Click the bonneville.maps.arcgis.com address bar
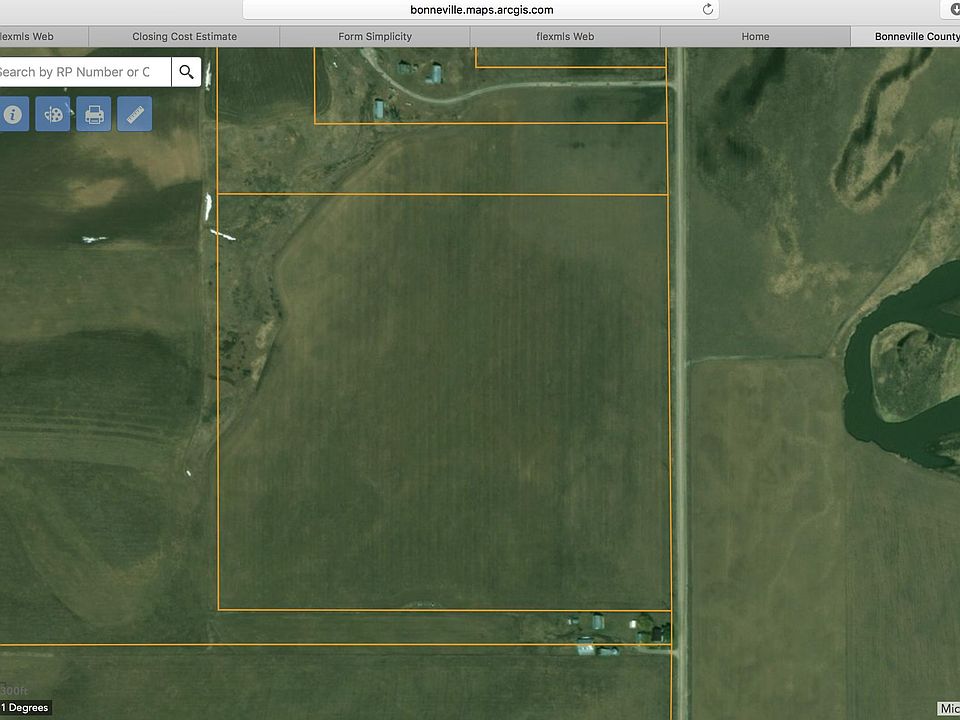The width and height of the screenshot is (960, 720). point(480,10)
